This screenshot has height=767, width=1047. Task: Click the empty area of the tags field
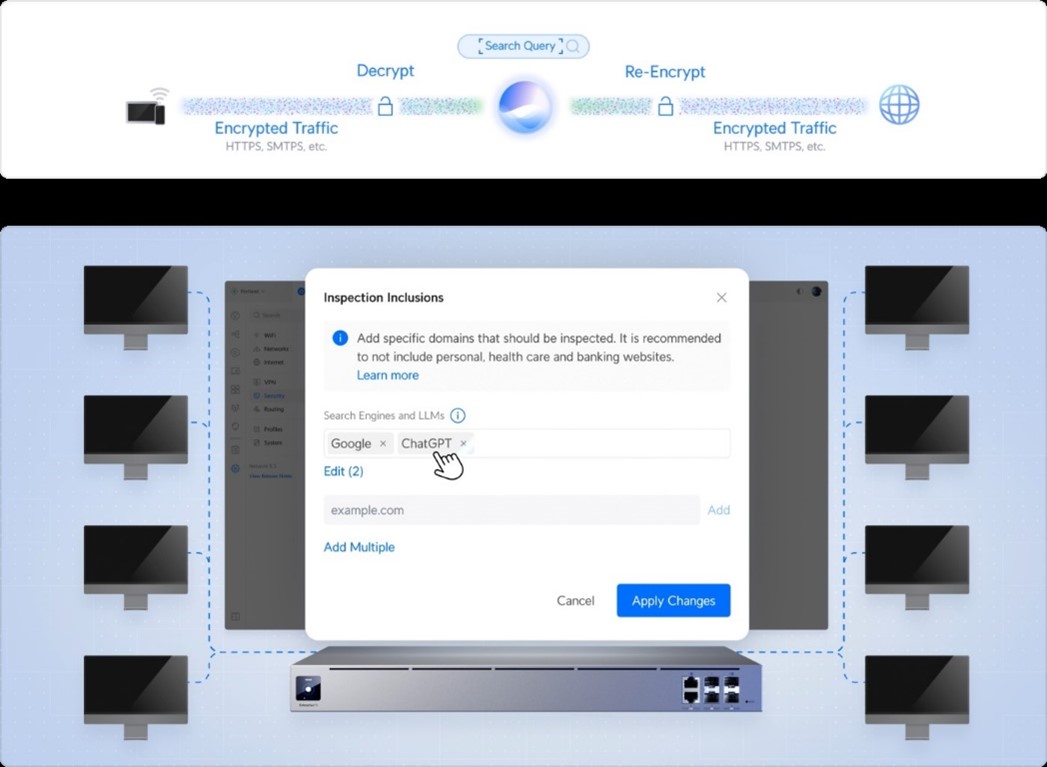[x=600, y=443]
